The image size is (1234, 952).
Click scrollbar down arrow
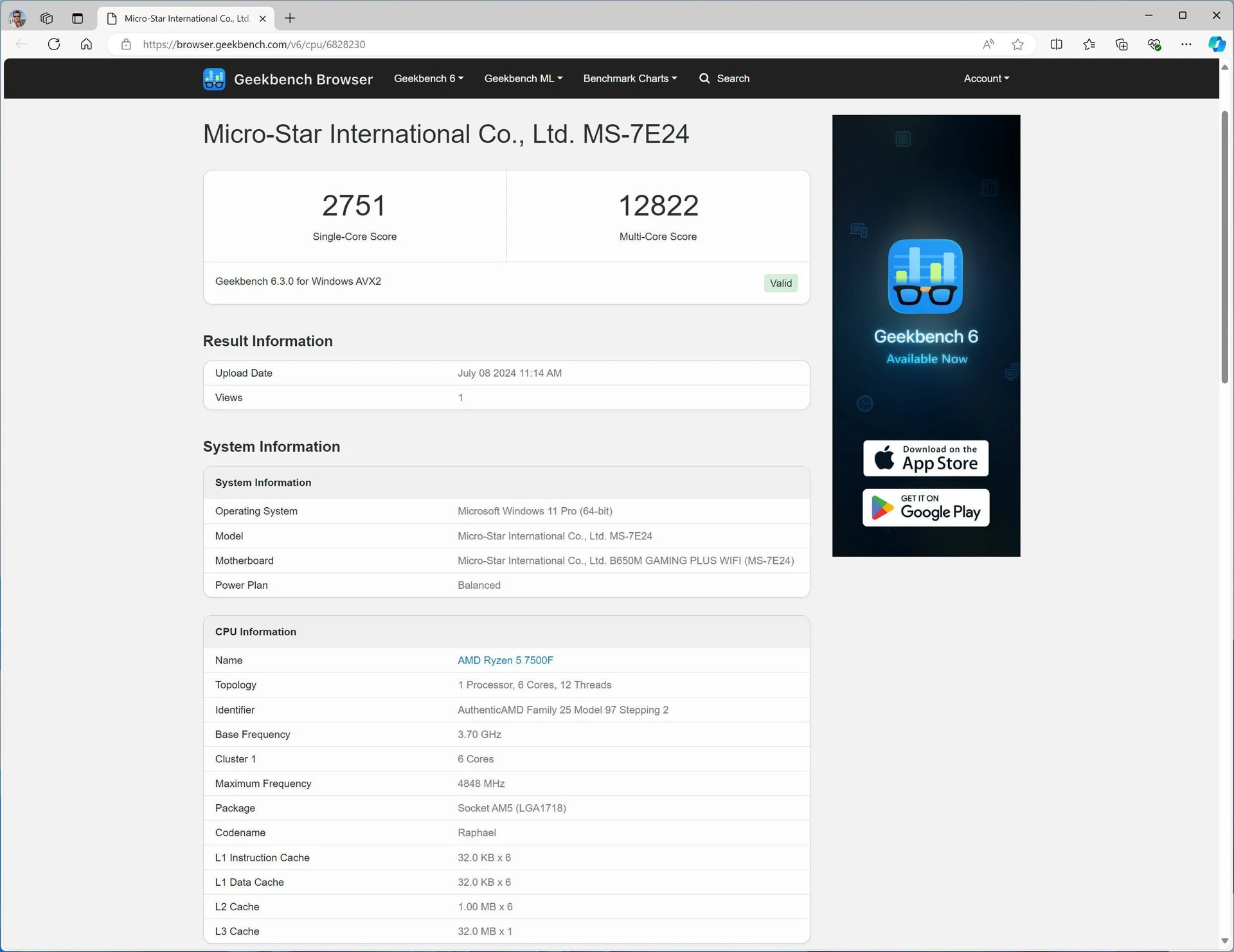[x=1225, y=940]
